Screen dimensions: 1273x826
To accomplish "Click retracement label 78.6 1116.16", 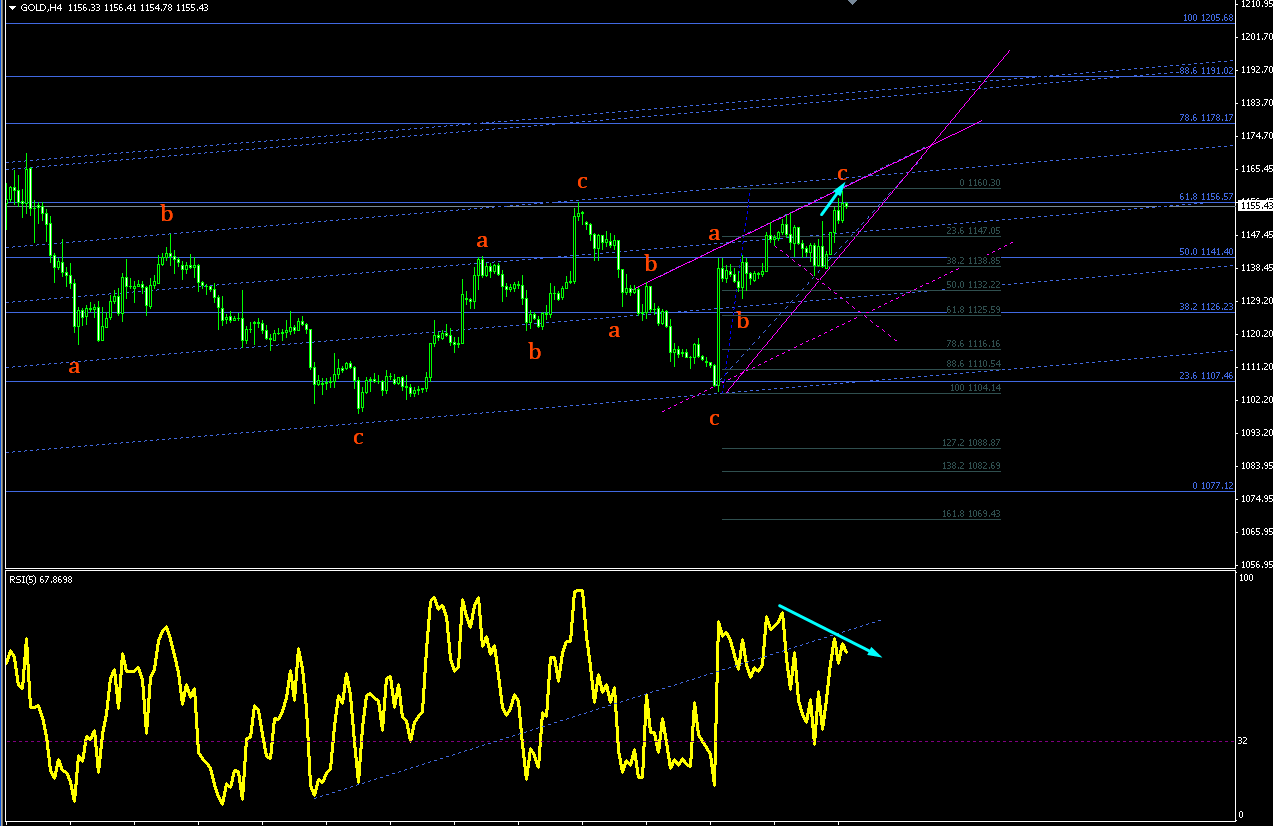I will (x=974, y=343).
